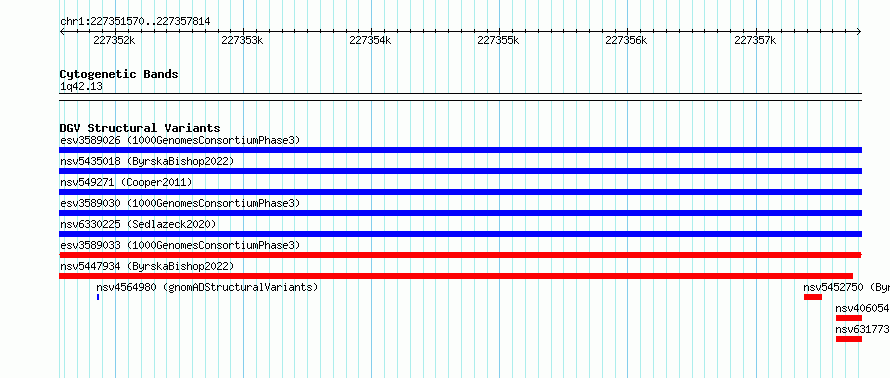Select the red bar under nsv5447934

[x=456, y=276]
